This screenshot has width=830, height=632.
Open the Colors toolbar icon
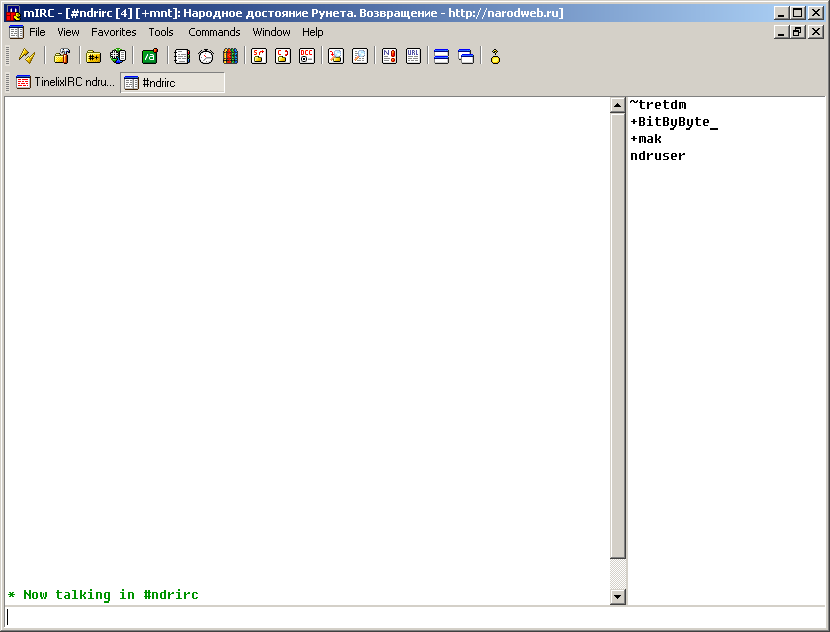[x=230, y=57]
